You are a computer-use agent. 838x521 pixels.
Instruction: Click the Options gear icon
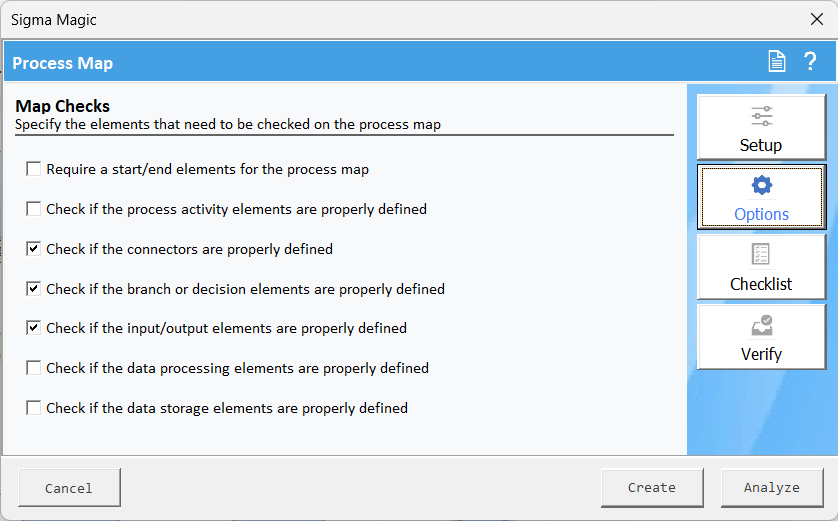pos(761,186)
